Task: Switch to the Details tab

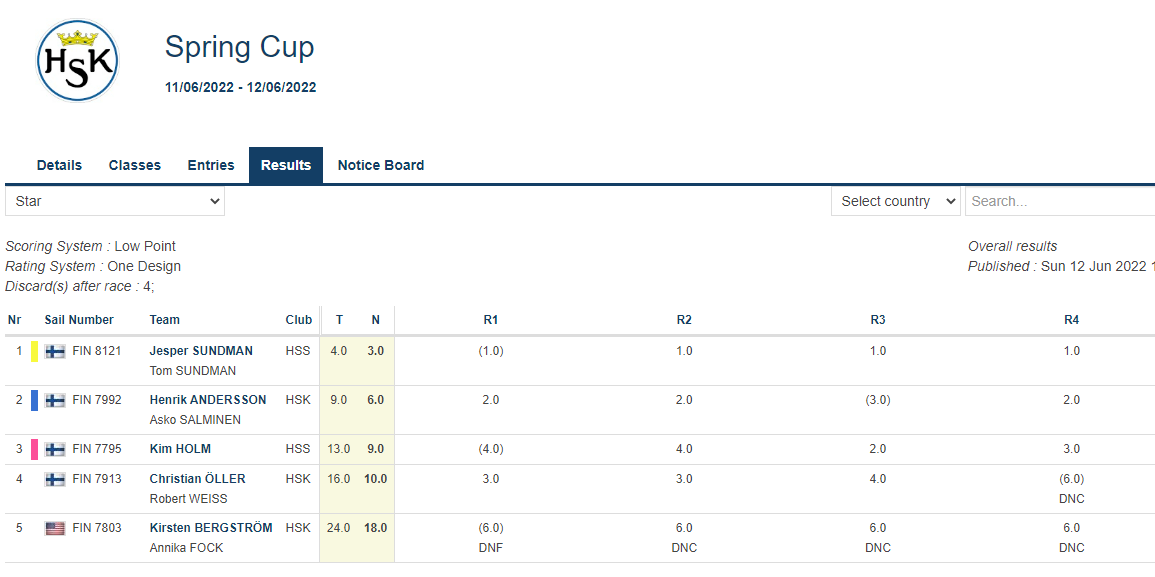Action: point(59,165)
